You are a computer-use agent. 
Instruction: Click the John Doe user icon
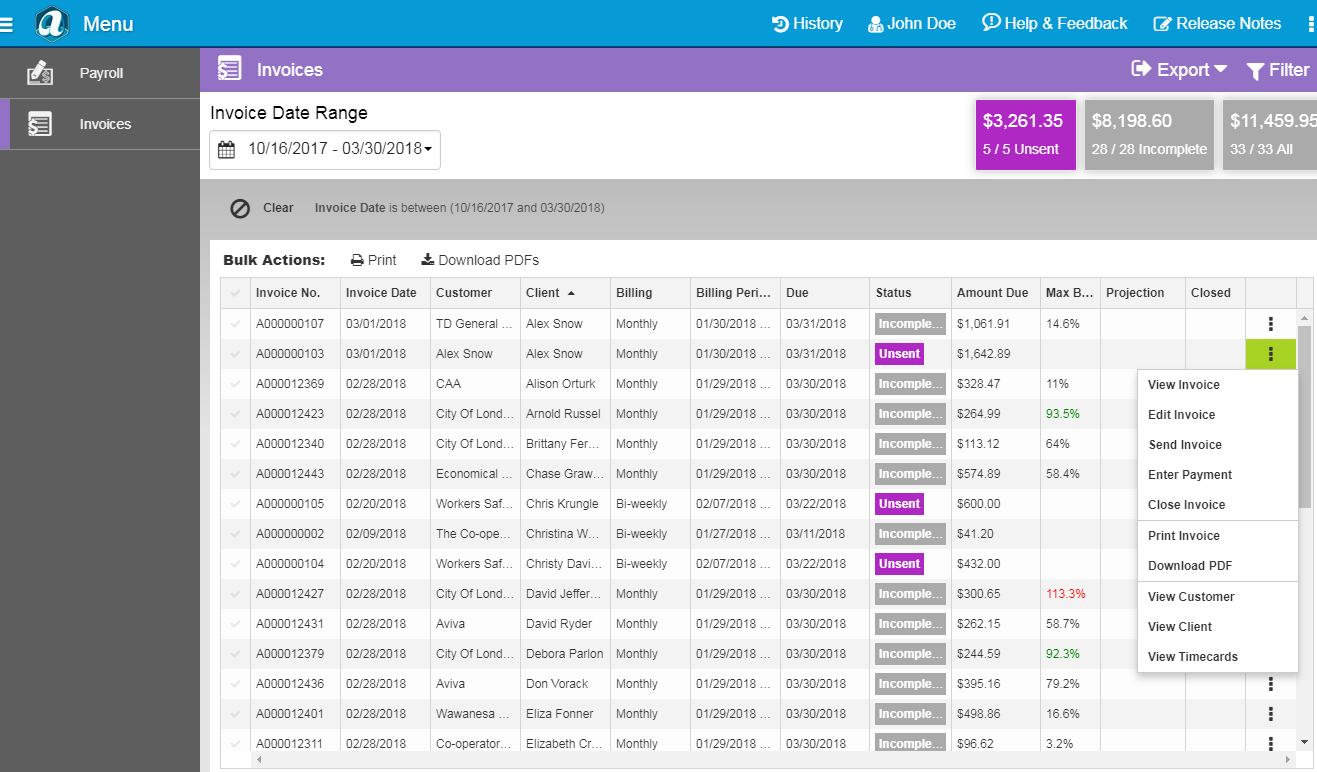[x=875, y=24]
